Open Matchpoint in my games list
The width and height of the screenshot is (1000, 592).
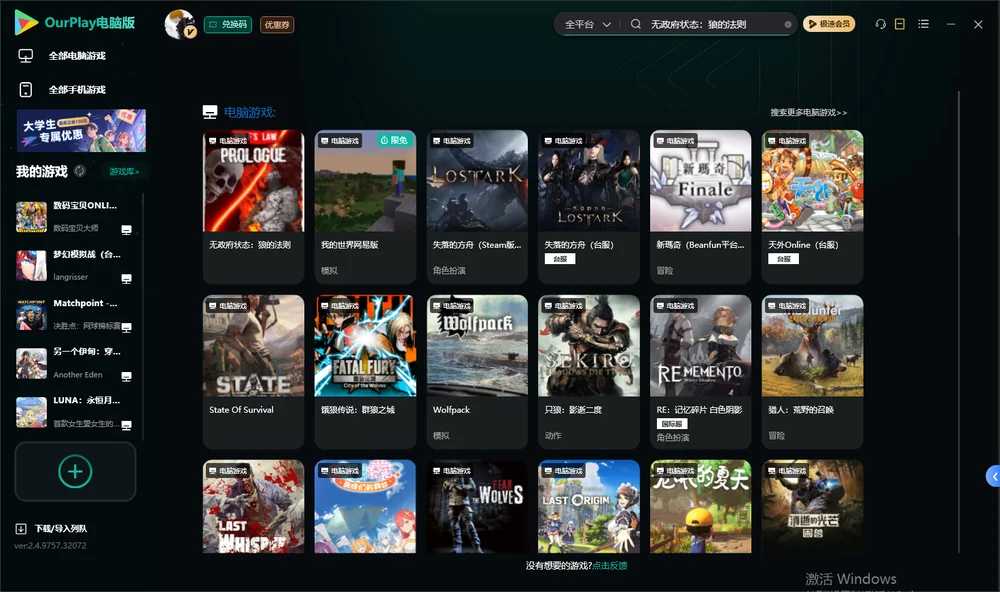coord(75,314)
